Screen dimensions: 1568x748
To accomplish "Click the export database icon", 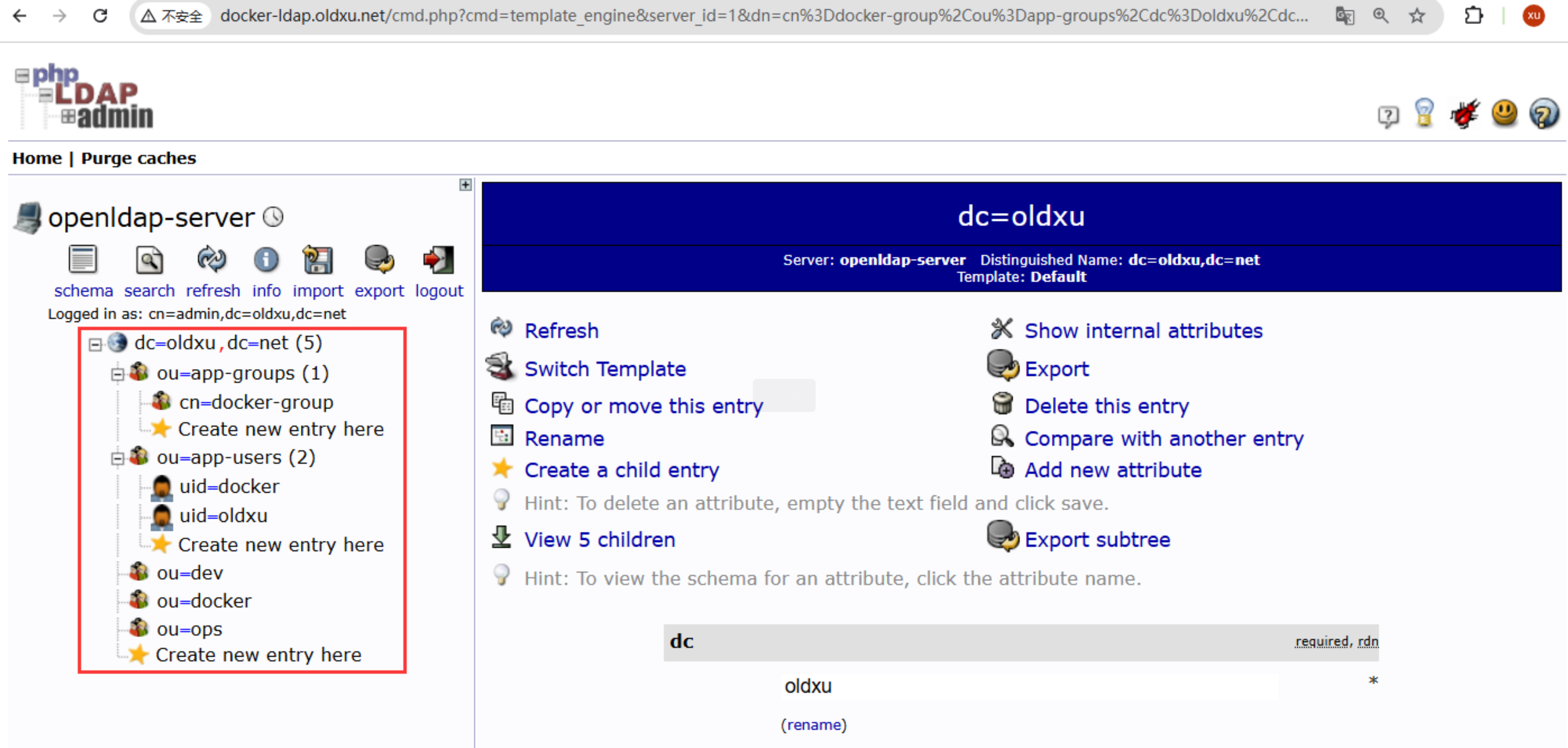I will pos(379,260).
